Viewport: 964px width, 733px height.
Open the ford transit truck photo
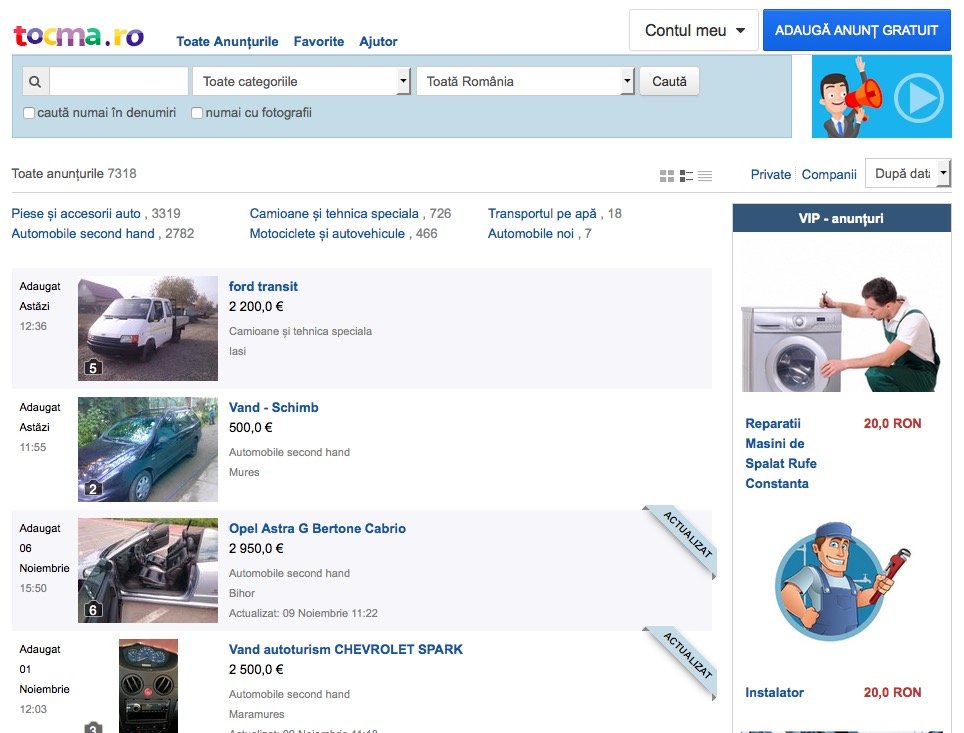(x=148, y=328)
